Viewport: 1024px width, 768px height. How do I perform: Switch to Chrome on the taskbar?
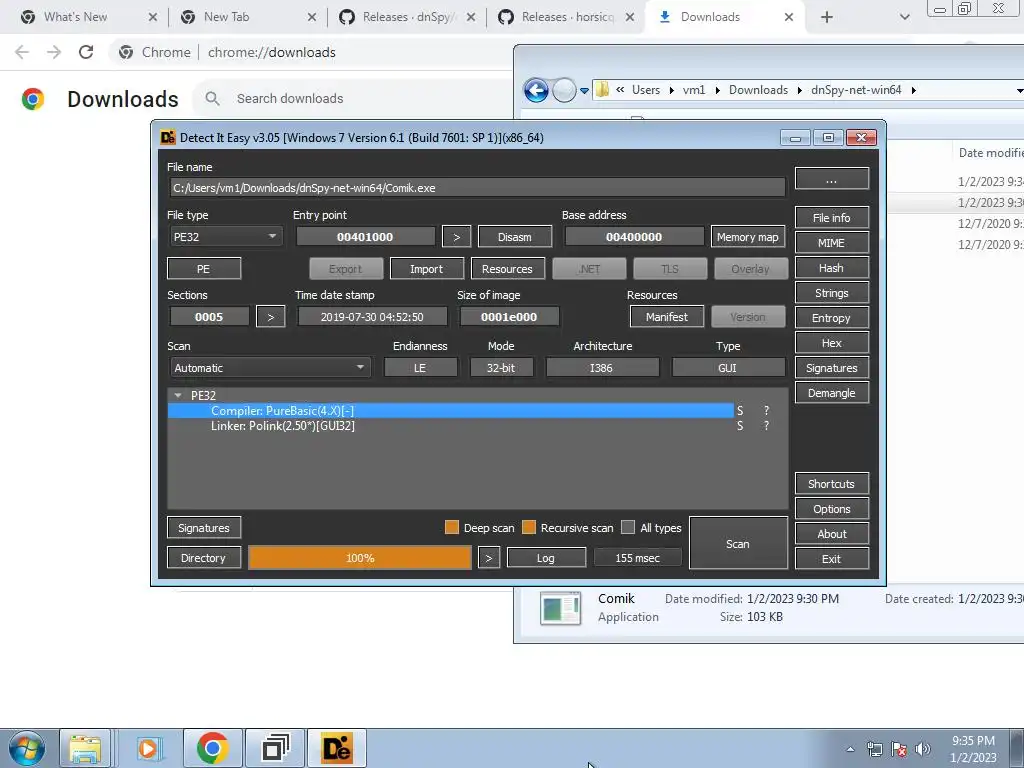coord(212,748)
